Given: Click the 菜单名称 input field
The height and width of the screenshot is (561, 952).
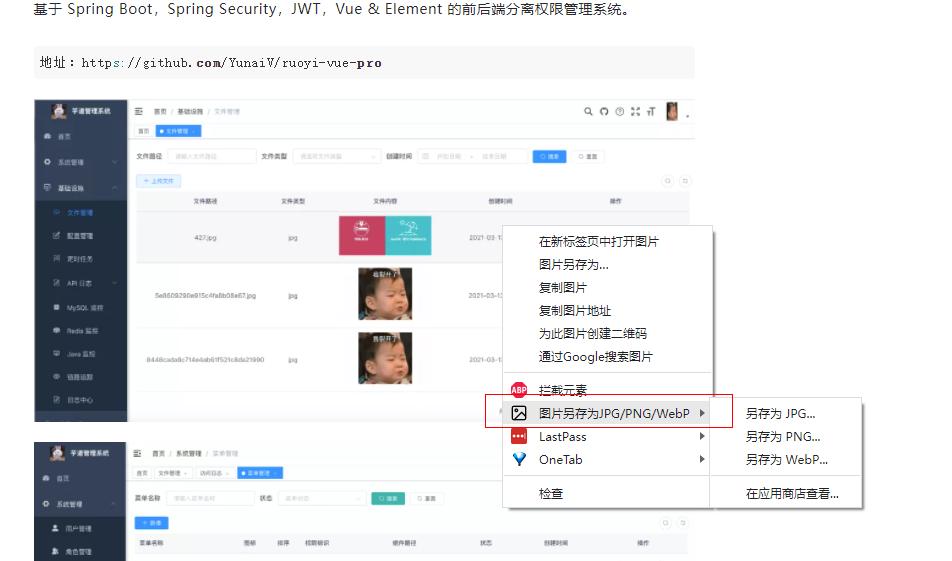Looking at the screenshot, I should pos(211,498).
